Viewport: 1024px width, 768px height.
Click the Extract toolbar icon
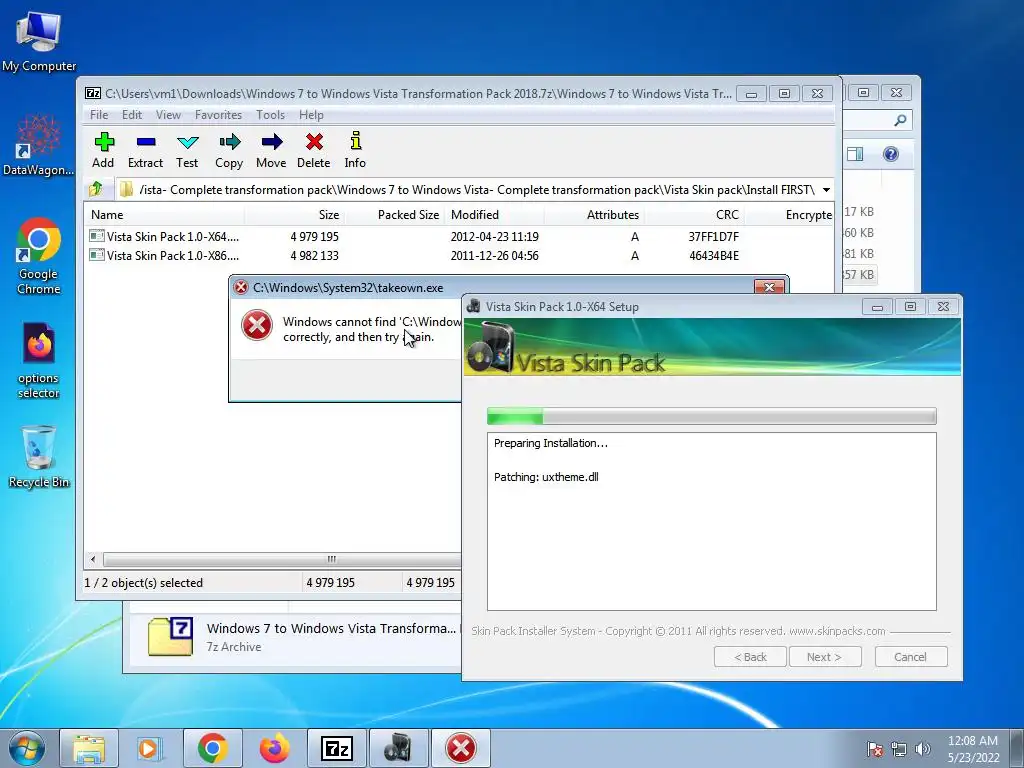pyautogui.click(x=145, y=150)
